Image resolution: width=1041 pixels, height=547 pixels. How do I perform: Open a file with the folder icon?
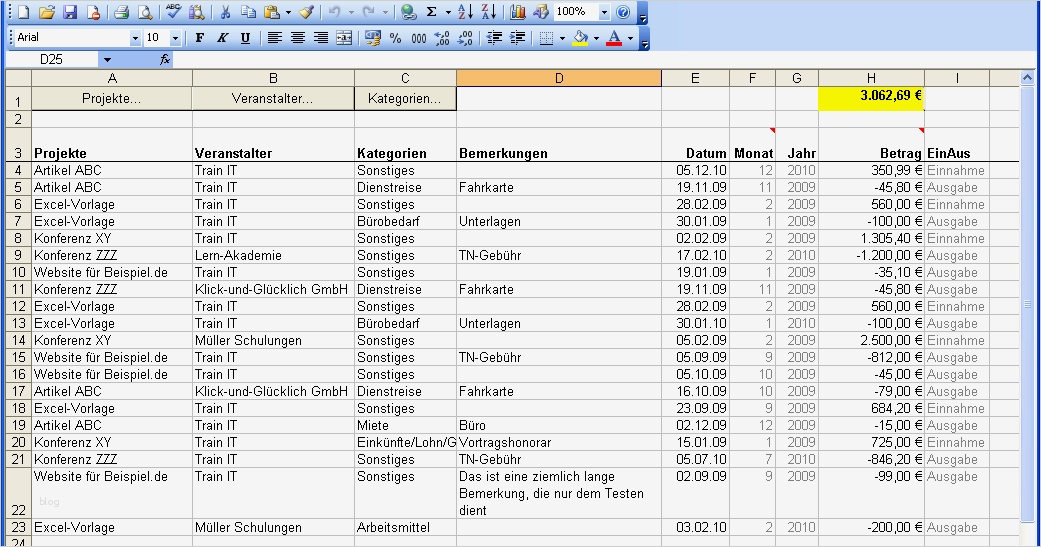(x=46, y=12)
